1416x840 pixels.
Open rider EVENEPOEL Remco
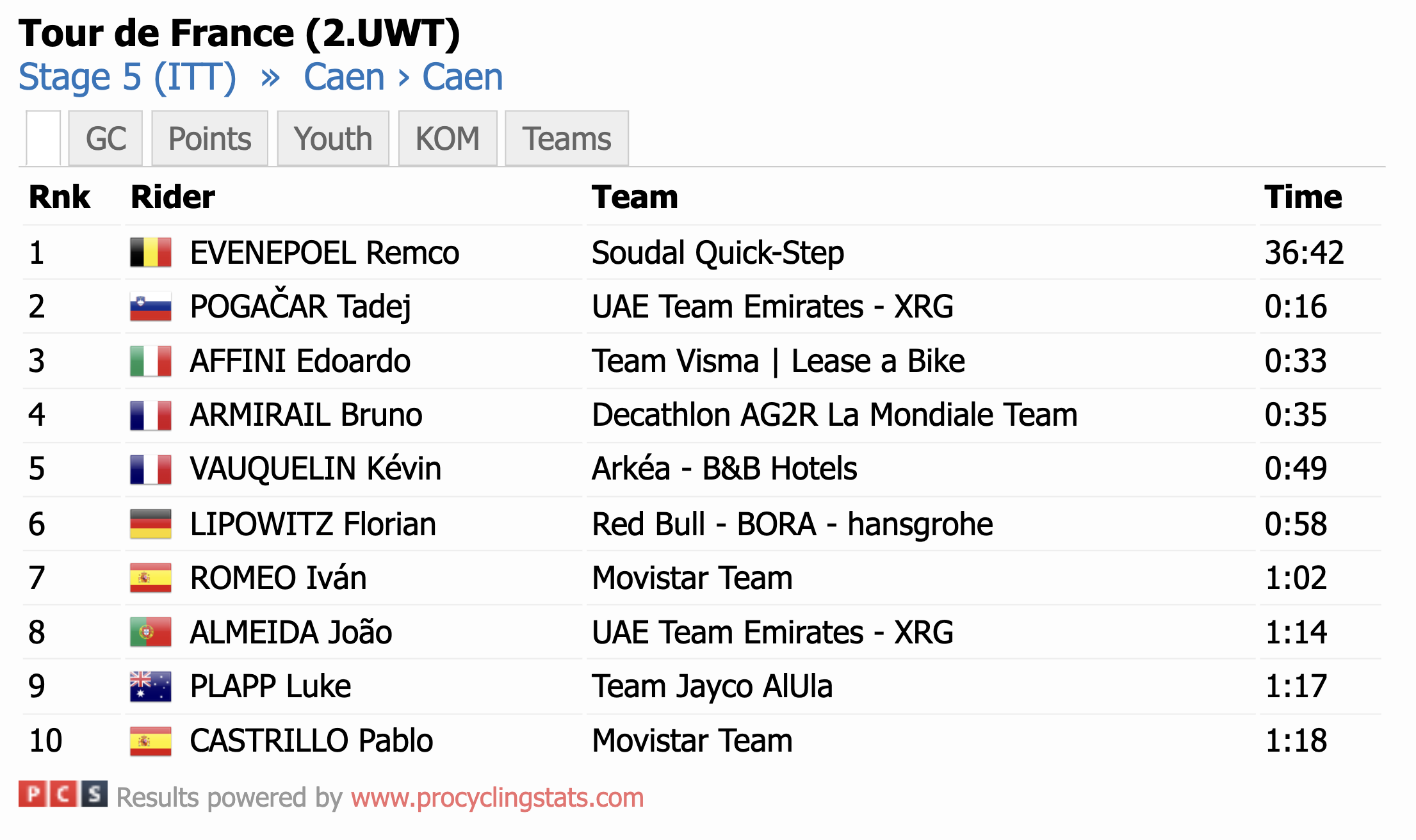[x=325, y=252]
